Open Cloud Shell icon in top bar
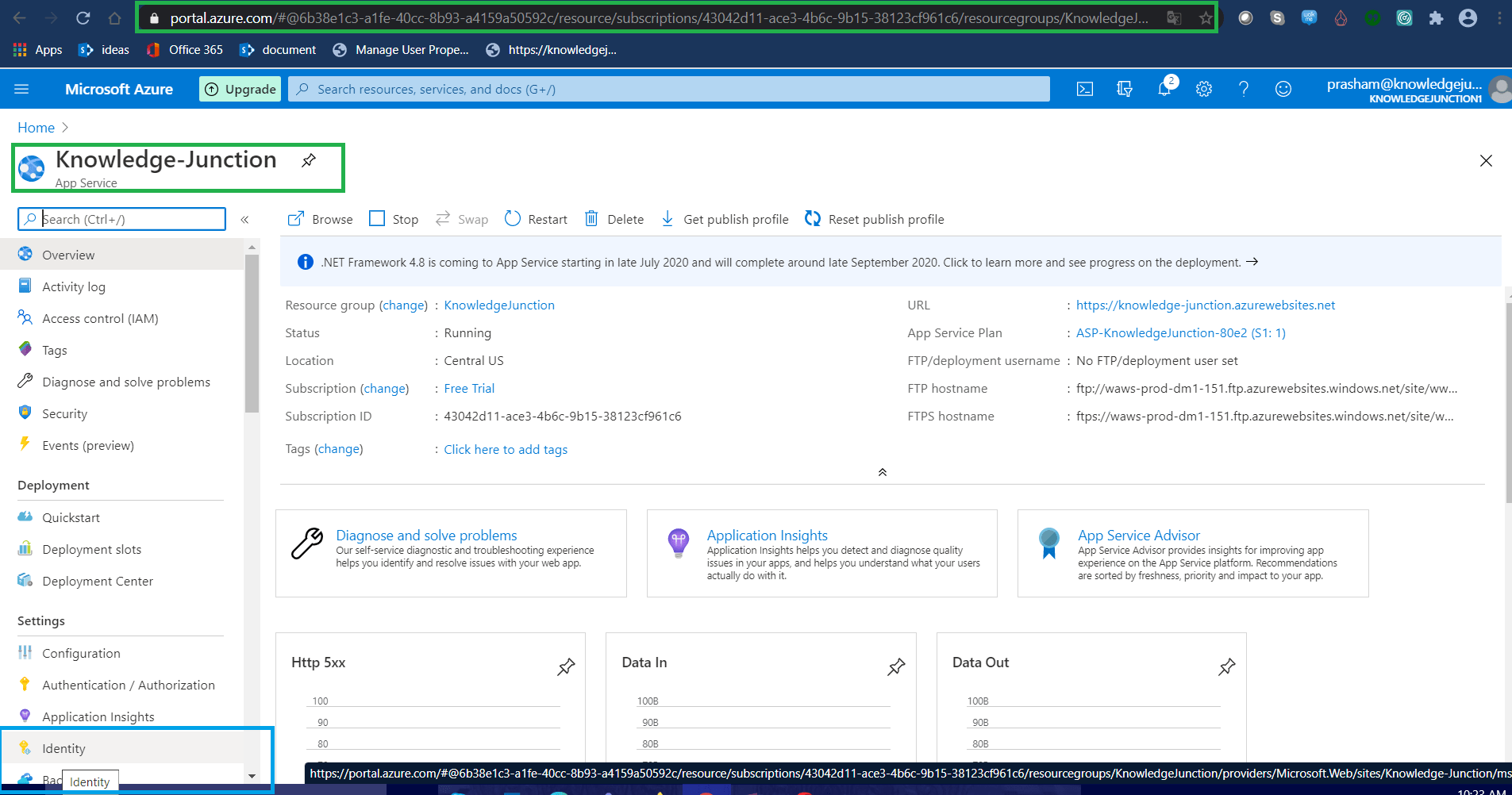This screenshot has height=795, width=1512. (1085, 89)
